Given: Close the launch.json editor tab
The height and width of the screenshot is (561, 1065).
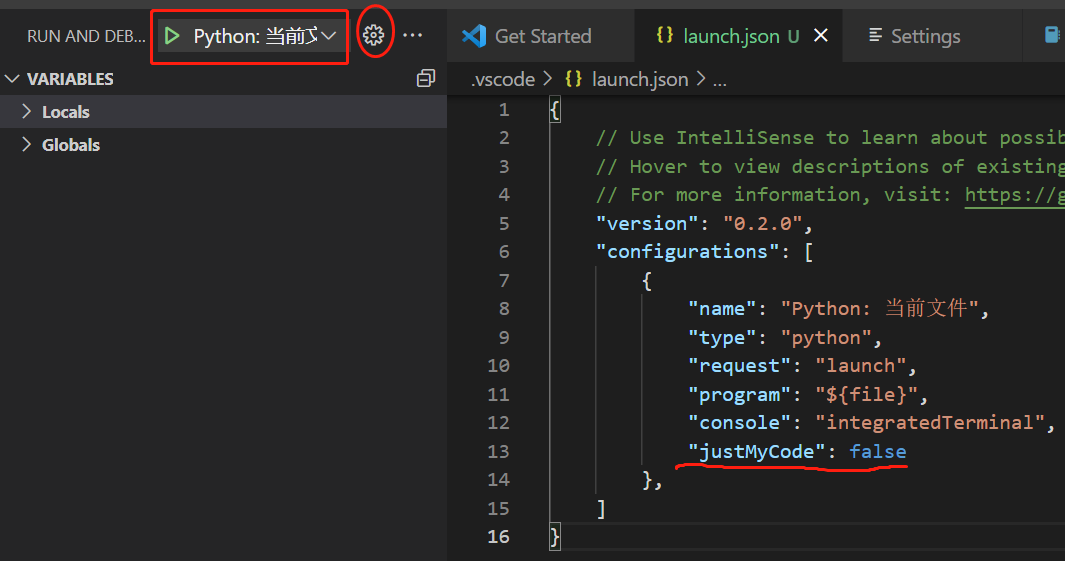Looking at the screenshot, I should pyautogui.click(x=821, y=36).
